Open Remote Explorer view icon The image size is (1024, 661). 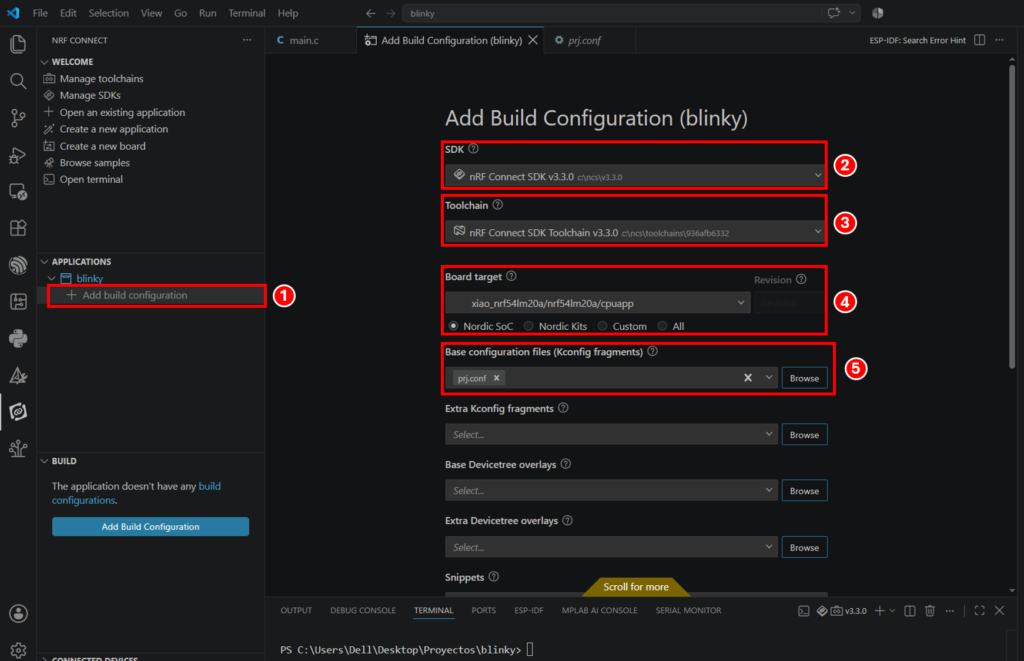[x=18, y=191]
